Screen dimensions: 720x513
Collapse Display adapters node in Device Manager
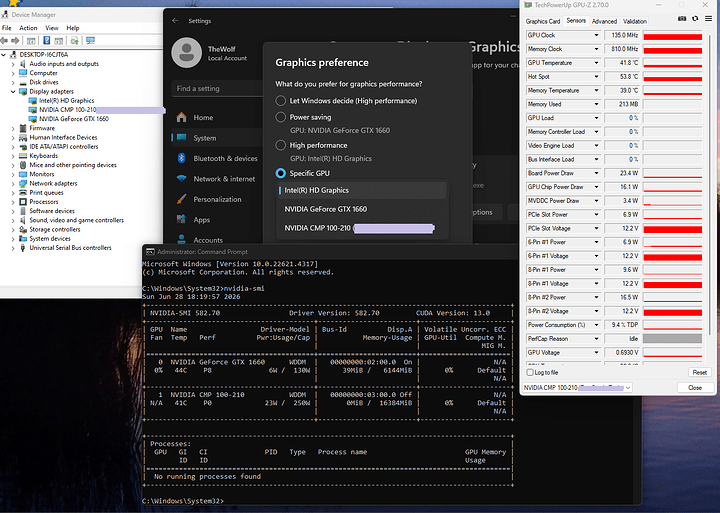point(13,91)
